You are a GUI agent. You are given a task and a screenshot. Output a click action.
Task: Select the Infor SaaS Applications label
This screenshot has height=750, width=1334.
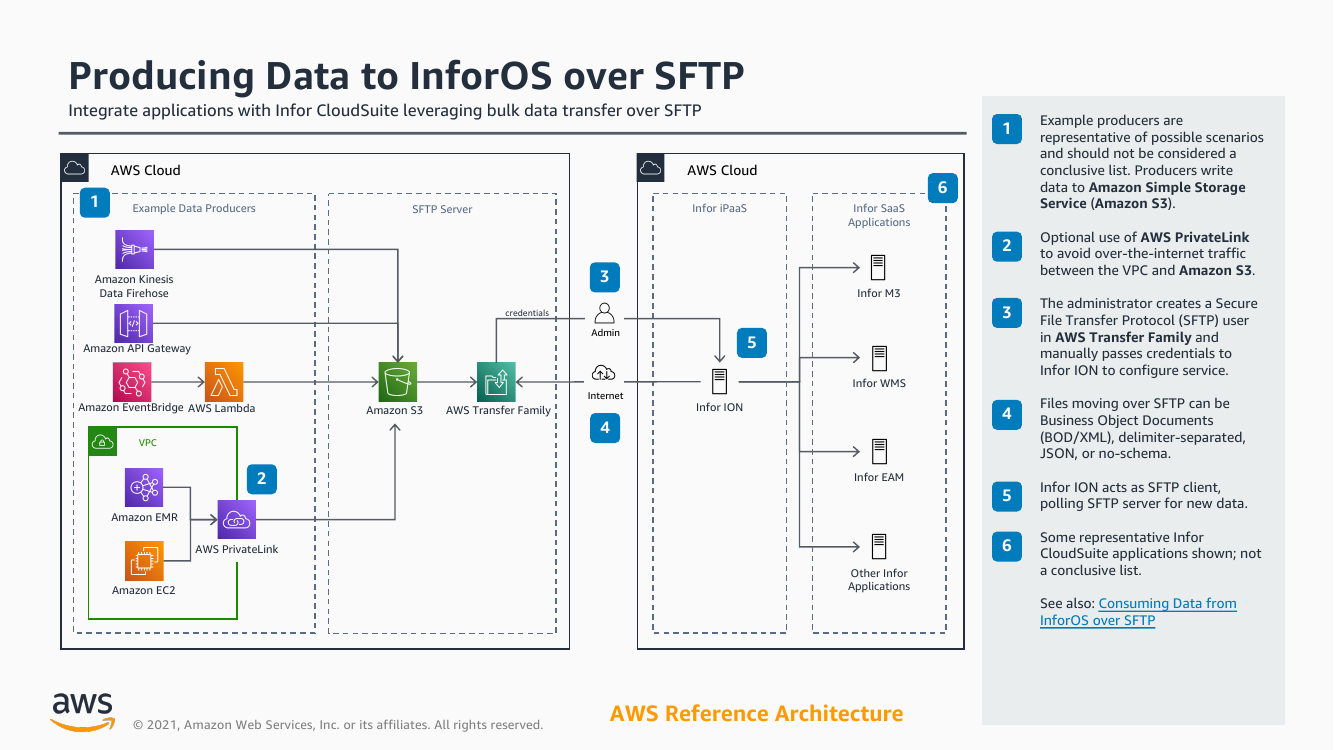[x=879, y=215]
